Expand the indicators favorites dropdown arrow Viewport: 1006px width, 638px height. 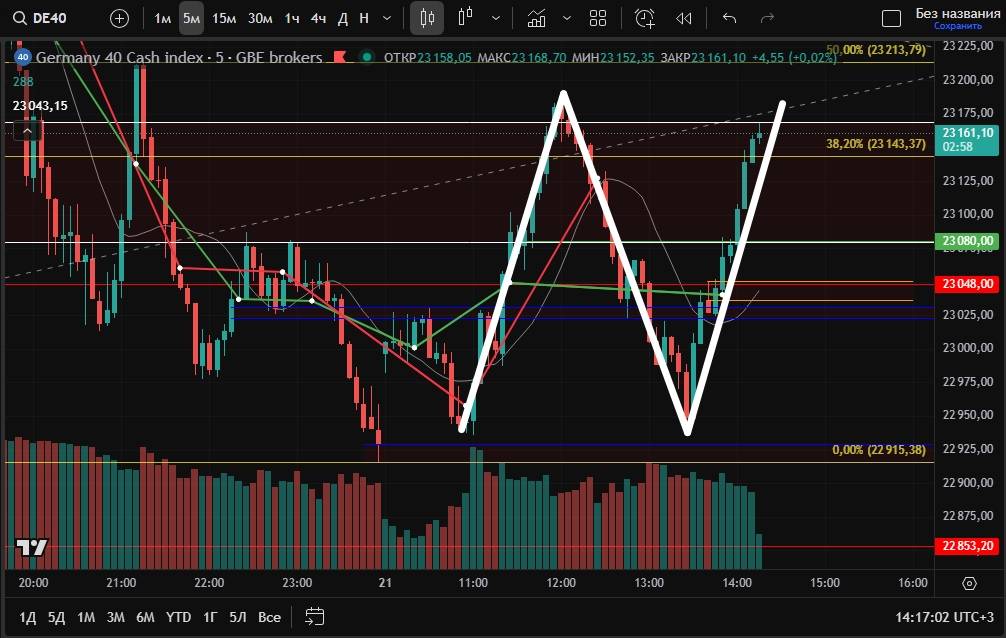click(x=567, y=18)
